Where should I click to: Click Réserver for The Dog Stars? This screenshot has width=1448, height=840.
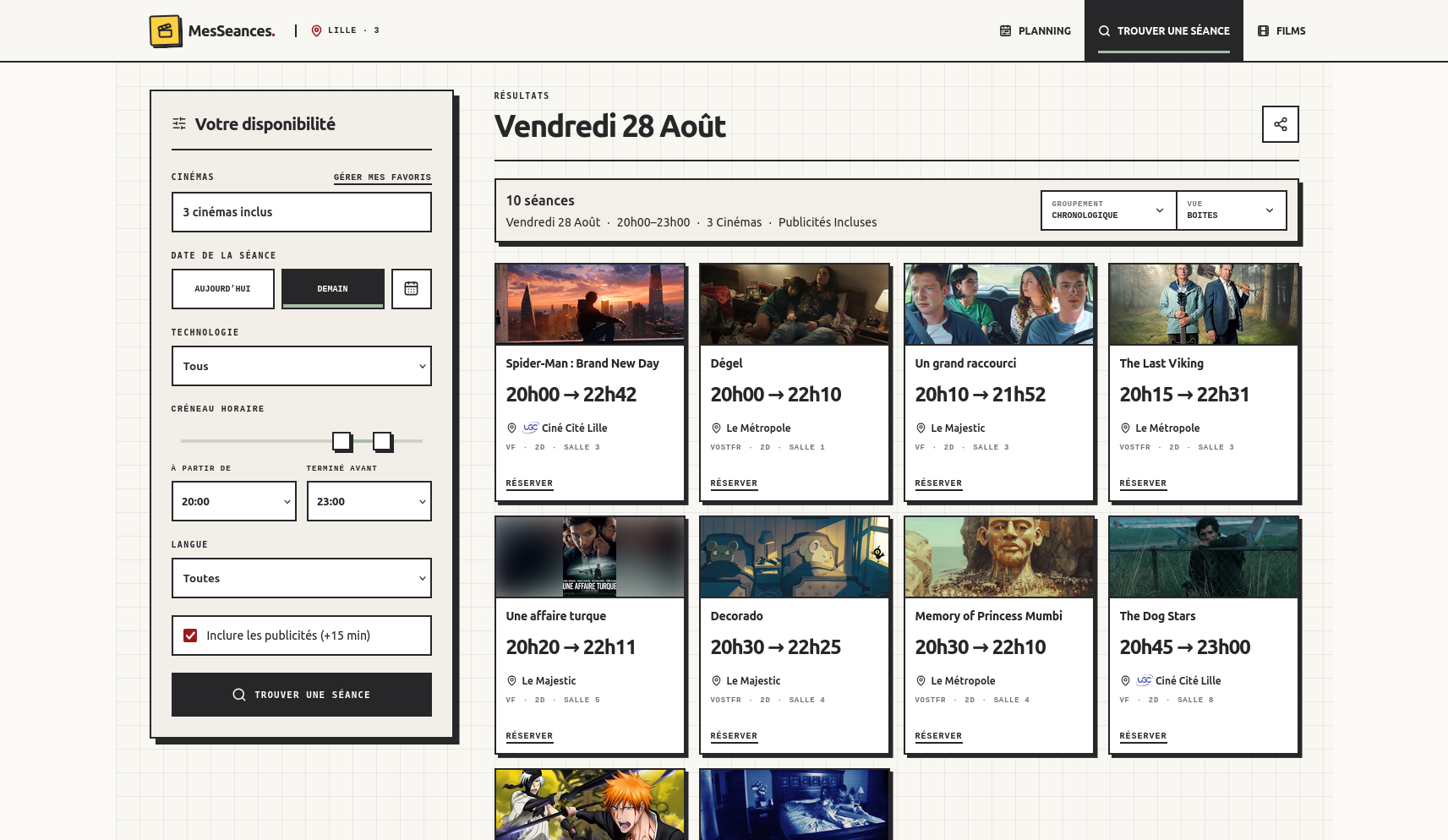[x=1143, y=736]
